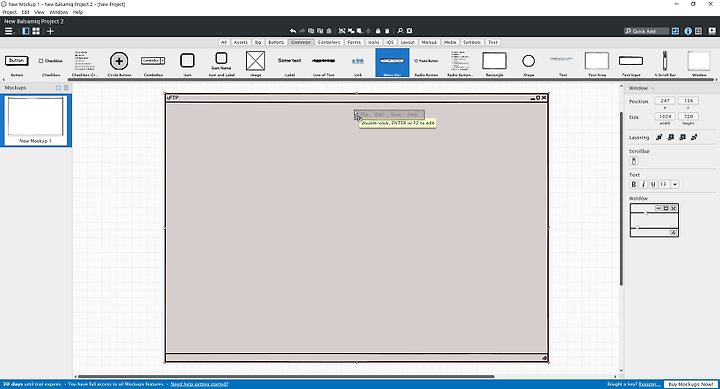Click the Quick Add search field
Screen dimensions: 720x389
646,31
